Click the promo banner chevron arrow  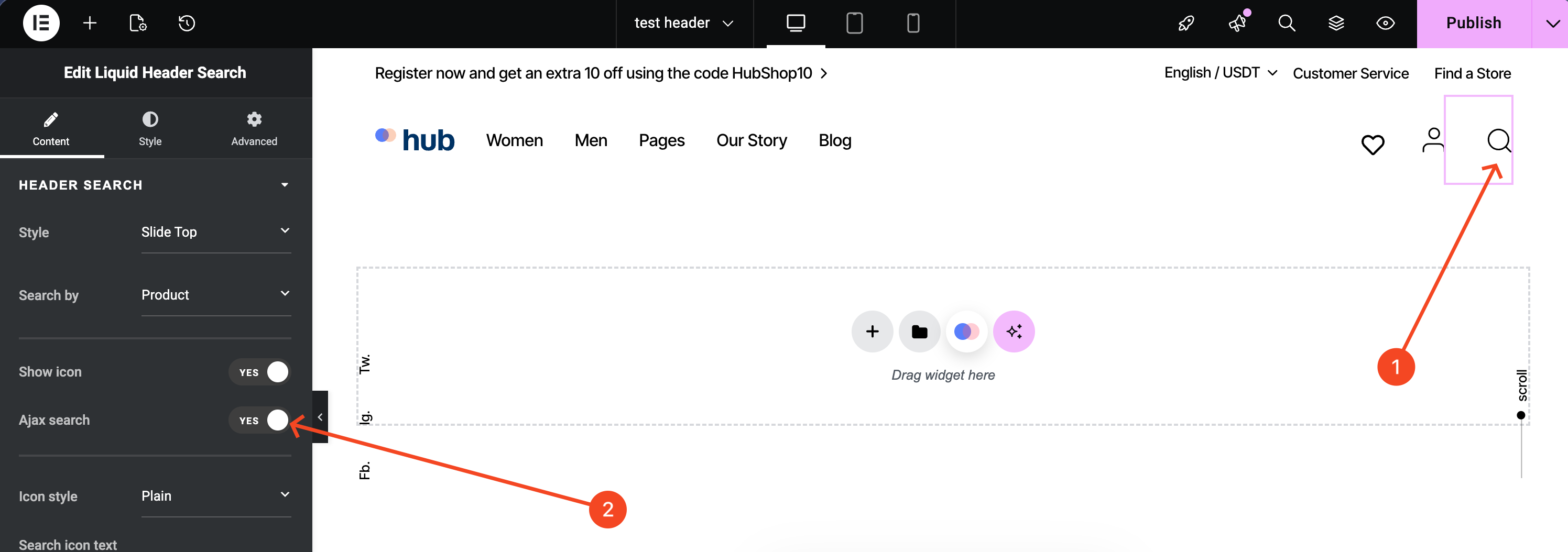coord(823,73)
